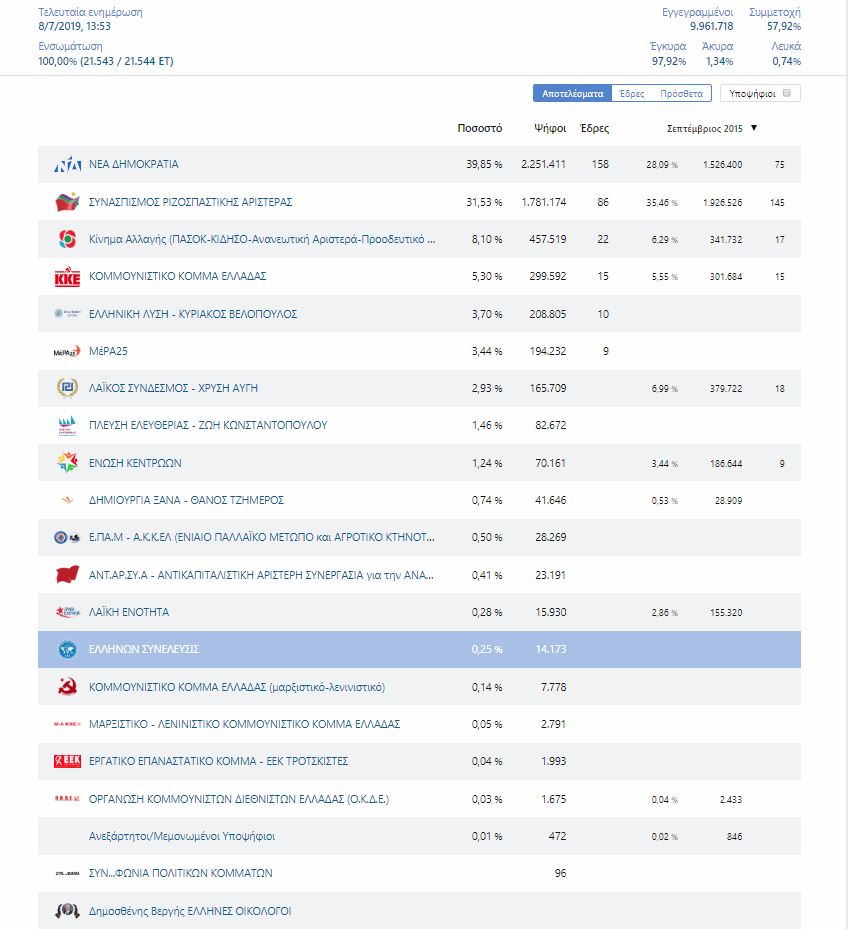848x929 pixels.
Task: Open the ΜέΡΑ25 party name link
Action: 108,351
